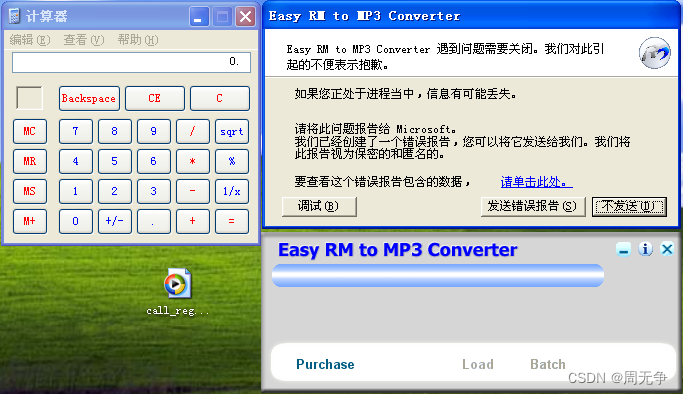This screenshot has width=683, height=394.
Task: Open the 请单击此处 error report link
Action: click(536, 182)
